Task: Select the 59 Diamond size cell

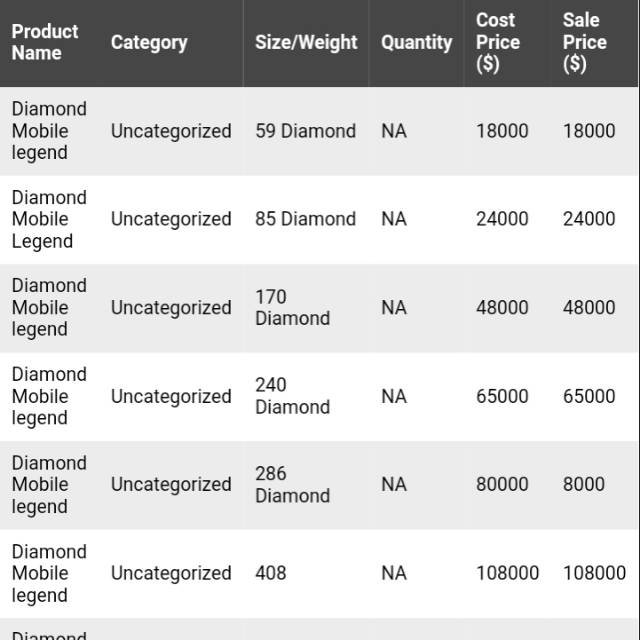Action: pos(305,131)
